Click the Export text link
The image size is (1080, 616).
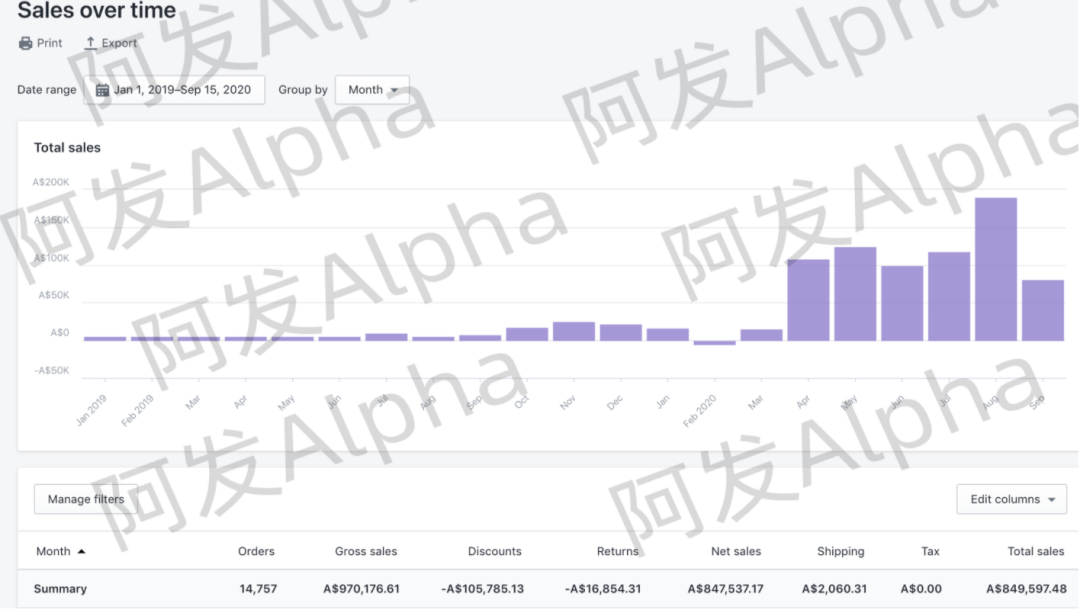pyautogui.click(x=119, y=43)
